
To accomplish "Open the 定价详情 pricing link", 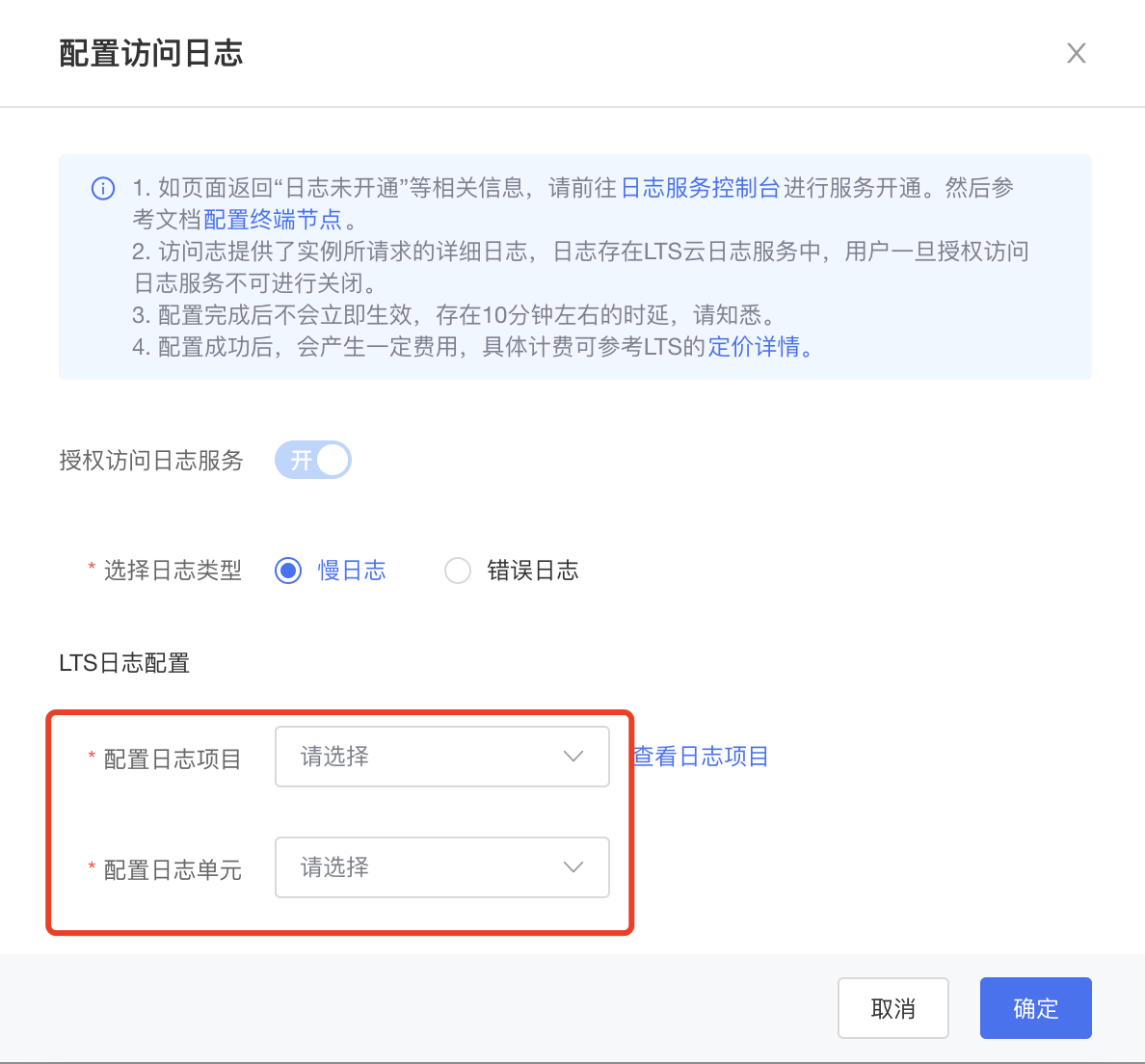I will pyautogui.click(x=754, y=347).
